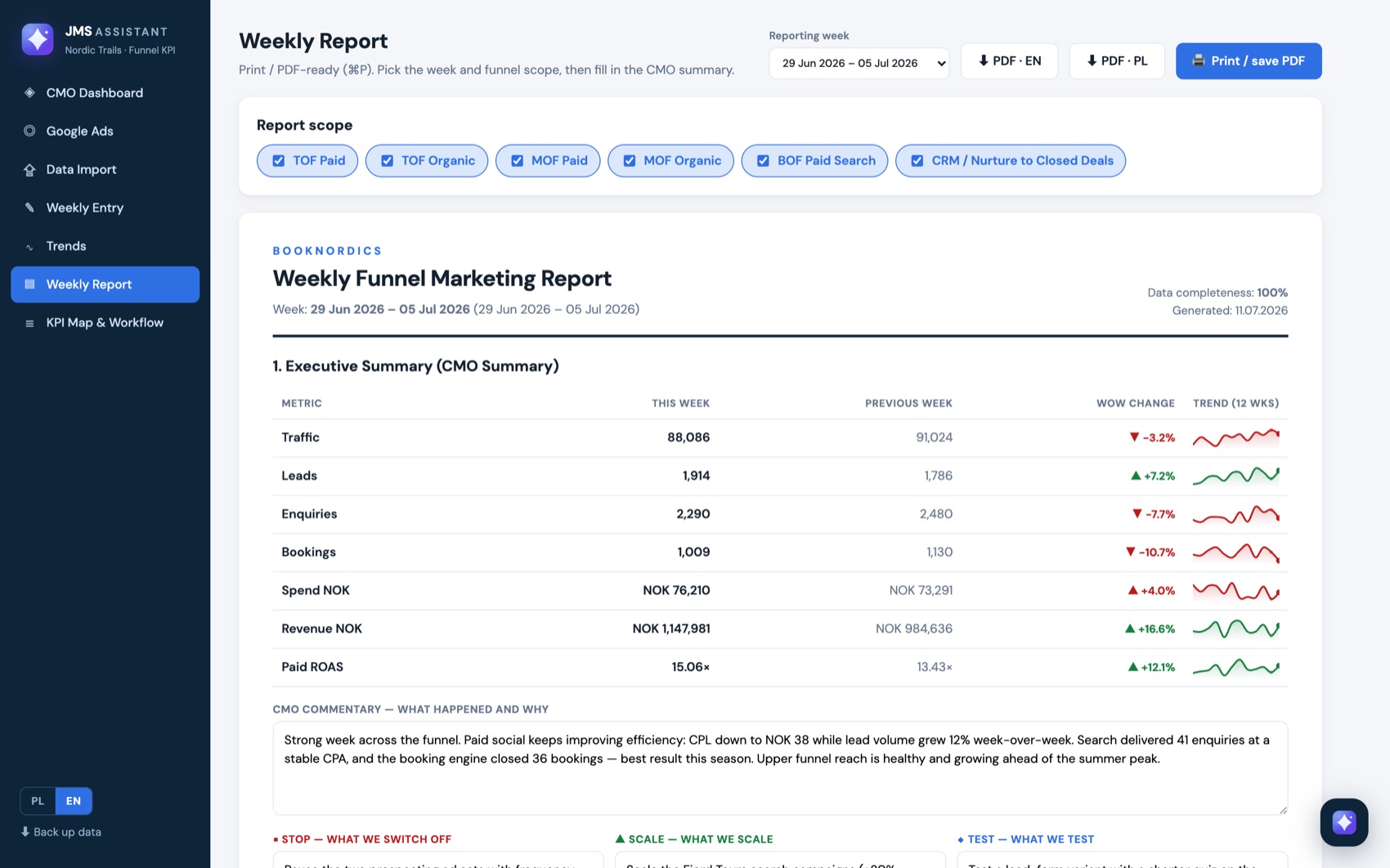Image resolution: width=1390 pixels, height=868 pixels.
Task: Click the Data Import upload icon
Action: (29, 169)
